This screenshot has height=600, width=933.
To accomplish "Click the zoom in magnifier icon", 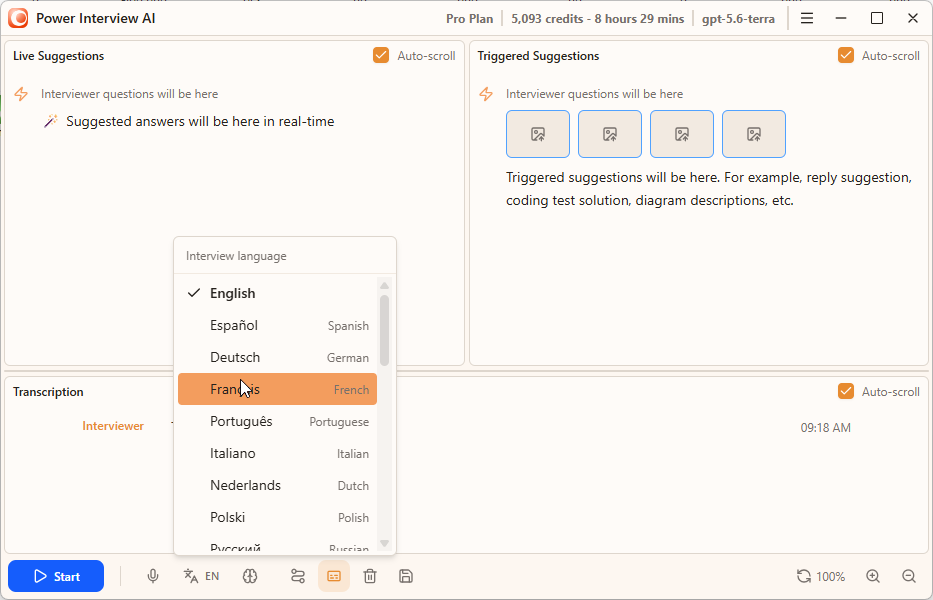I will (x=873, y=576).
